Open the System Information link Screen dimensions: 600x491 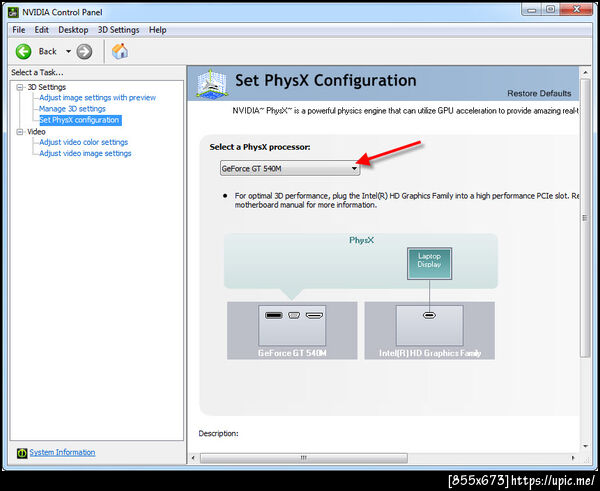(x=62, y=452)
